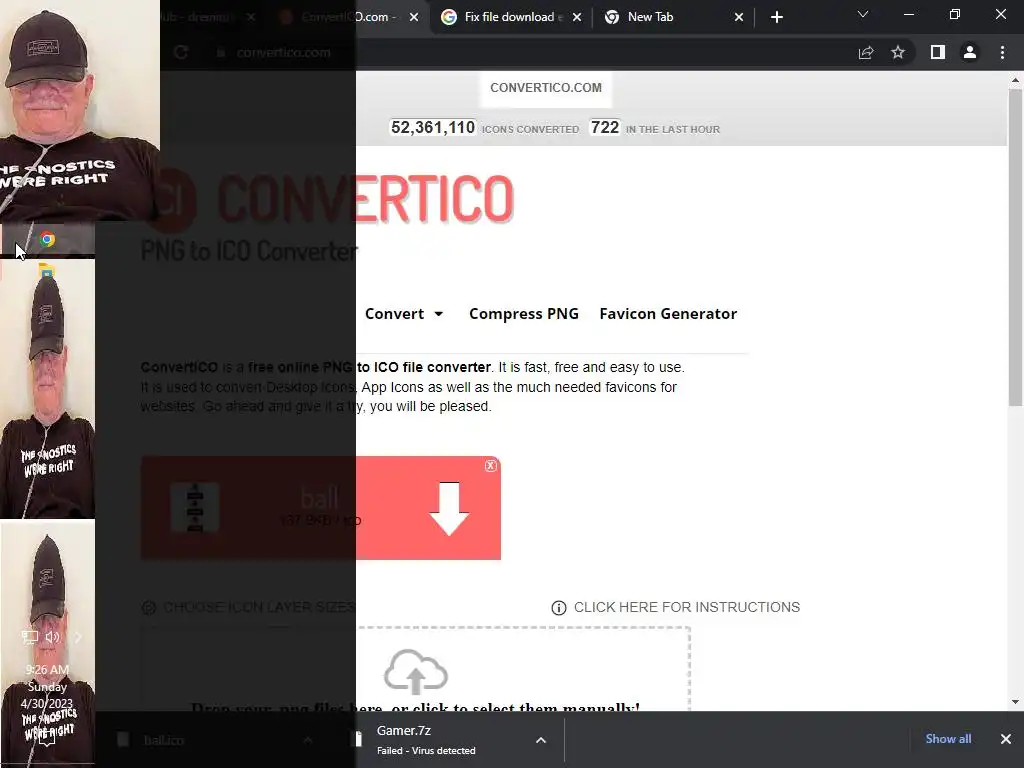Dismiss the ball download card with X
This screenshot has width=1024, height=768.
pos(490,466)
